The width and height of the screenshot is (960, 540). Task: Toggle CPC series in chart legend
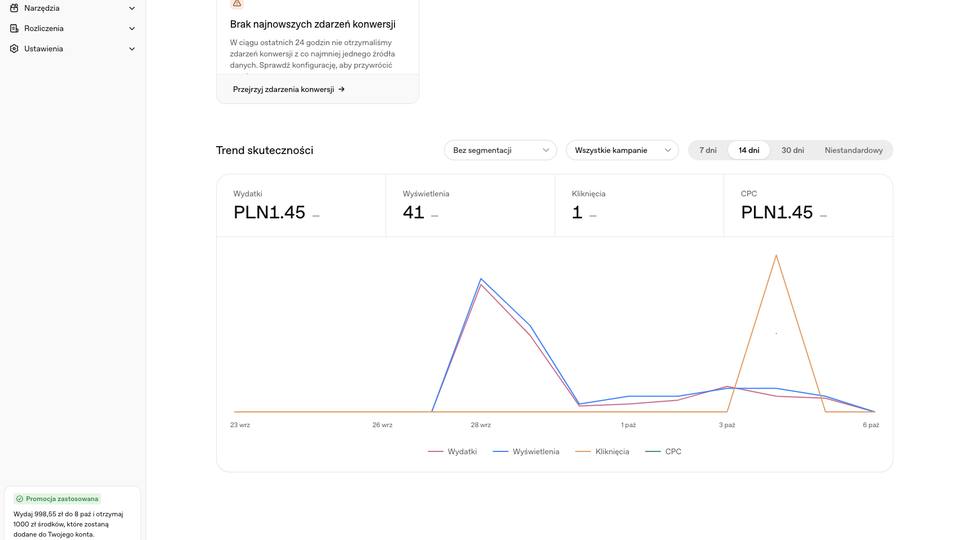[663, 452]
